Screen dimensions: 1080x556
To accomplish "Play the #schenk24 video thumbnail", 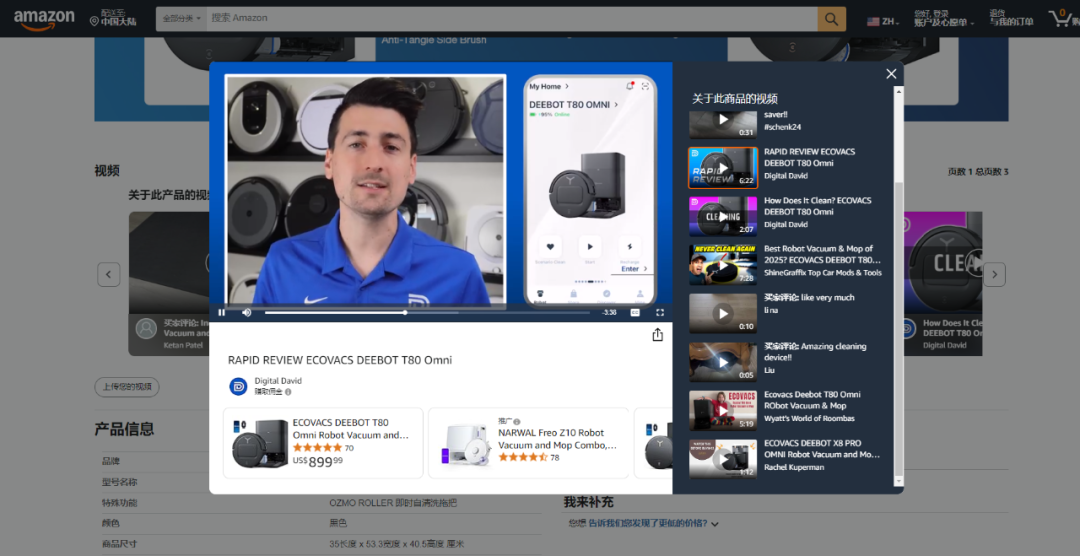I will [x=723, y=124].
